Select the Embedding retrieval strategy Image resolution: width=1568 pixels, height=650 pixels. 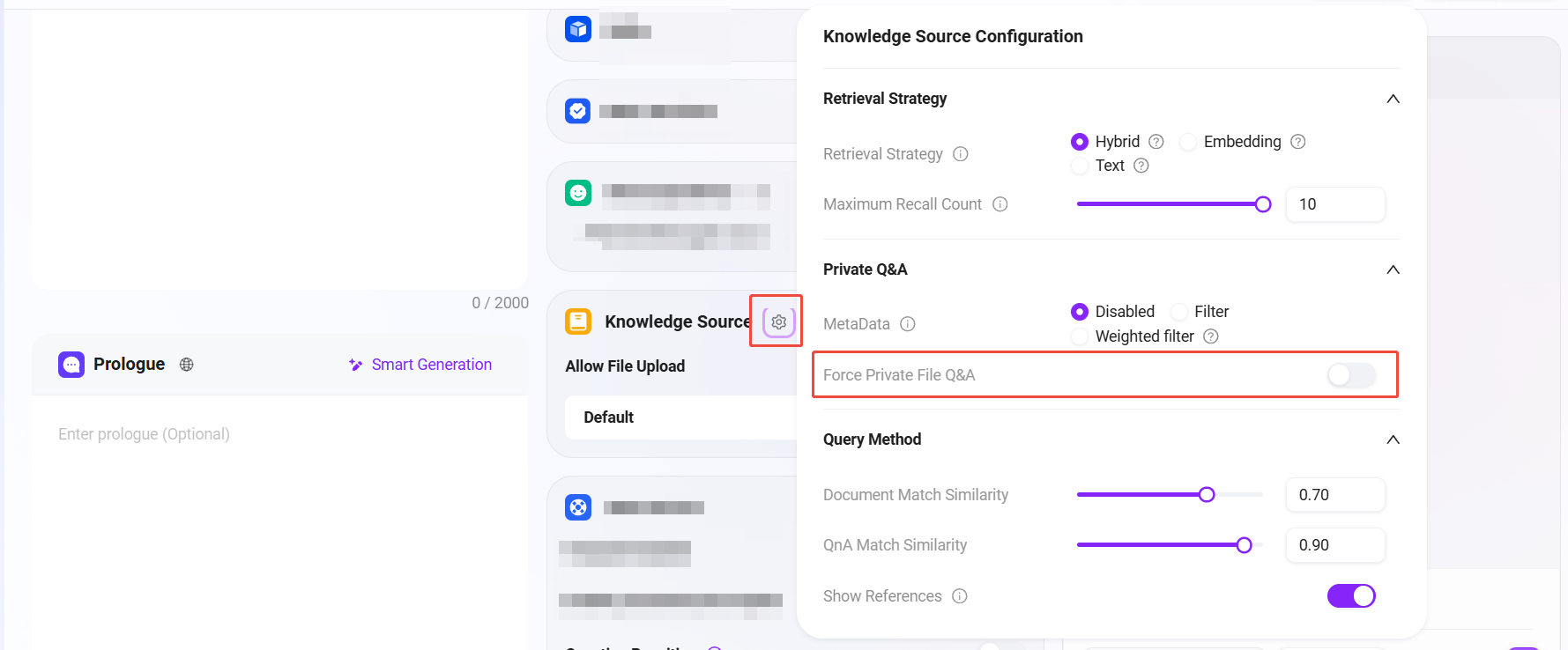tap(1188, 142)
